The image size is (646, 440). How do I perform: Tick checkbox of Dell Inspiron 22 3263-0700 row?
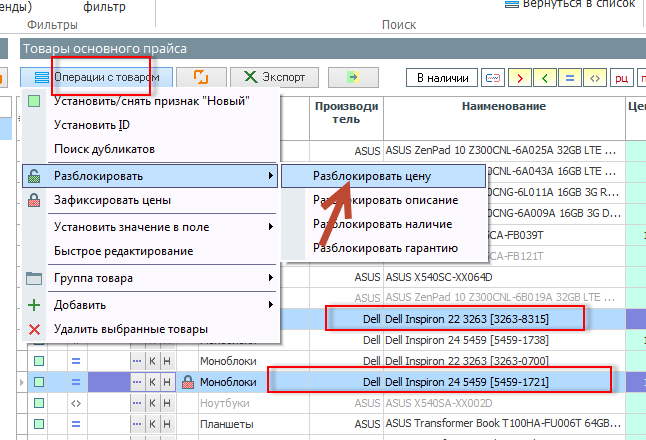(39, 361)
